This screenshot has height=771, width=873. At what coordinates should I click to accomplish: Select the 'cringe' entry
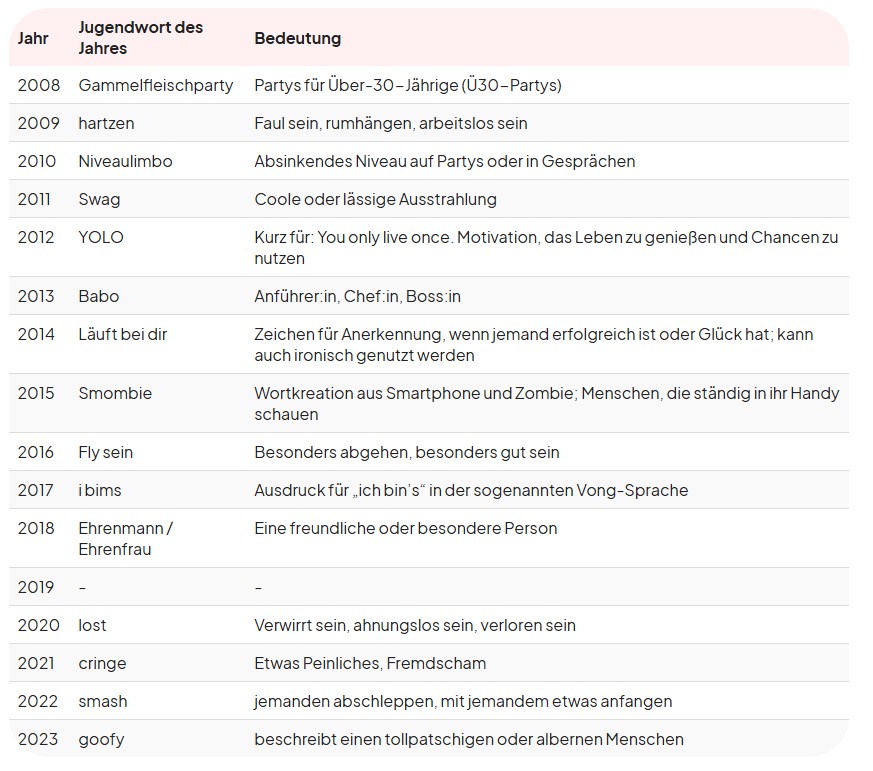coord(102,664)
